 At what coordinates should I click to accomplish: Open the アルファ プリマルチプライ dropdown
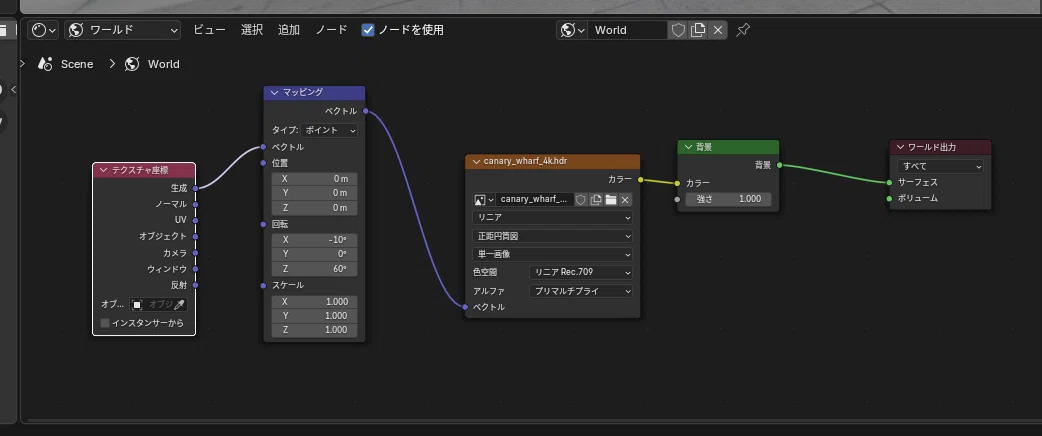point(581,290)
